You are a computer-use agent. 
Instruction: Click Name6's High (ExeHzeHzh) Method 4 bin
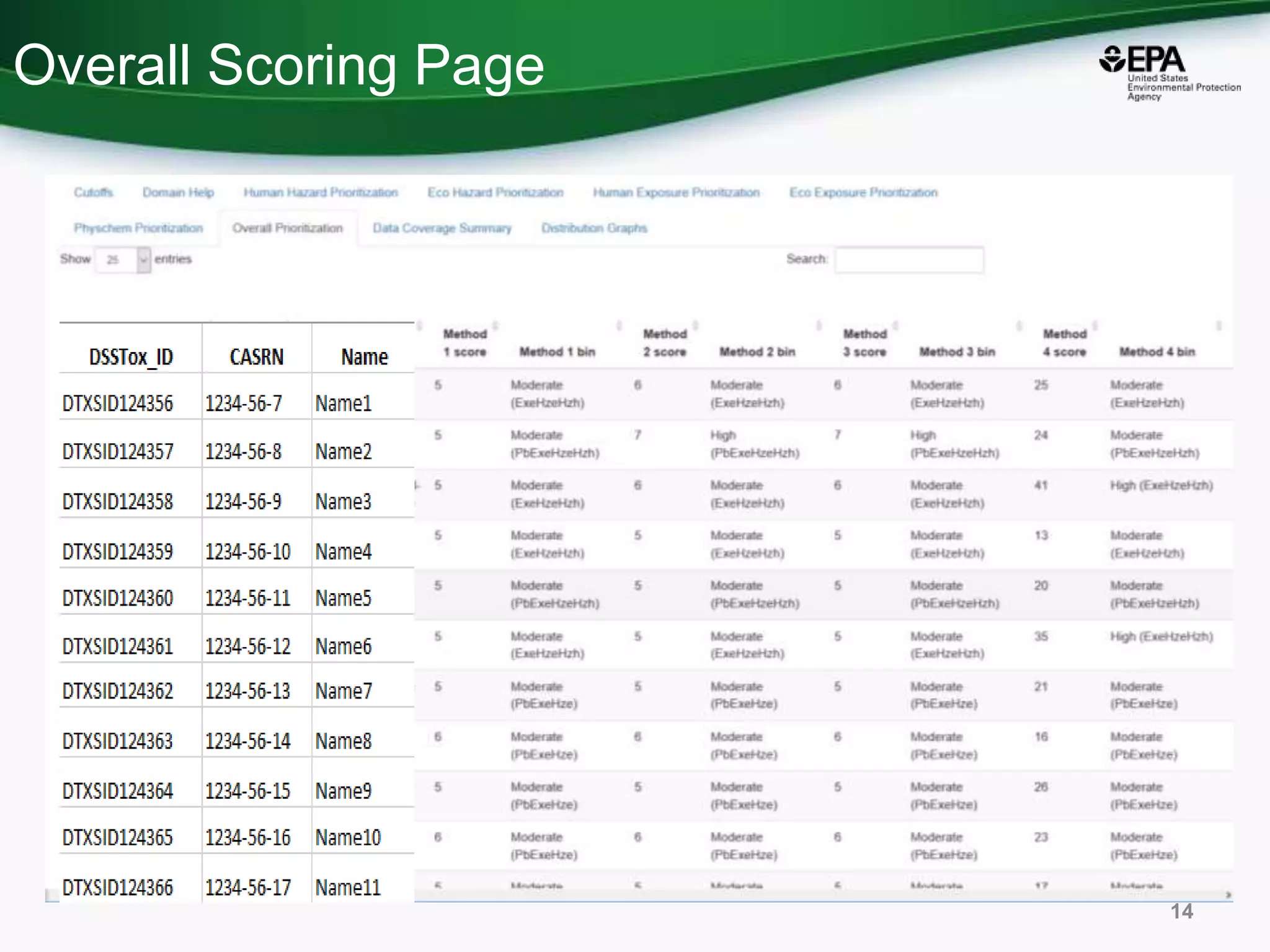pos(1161,637)
